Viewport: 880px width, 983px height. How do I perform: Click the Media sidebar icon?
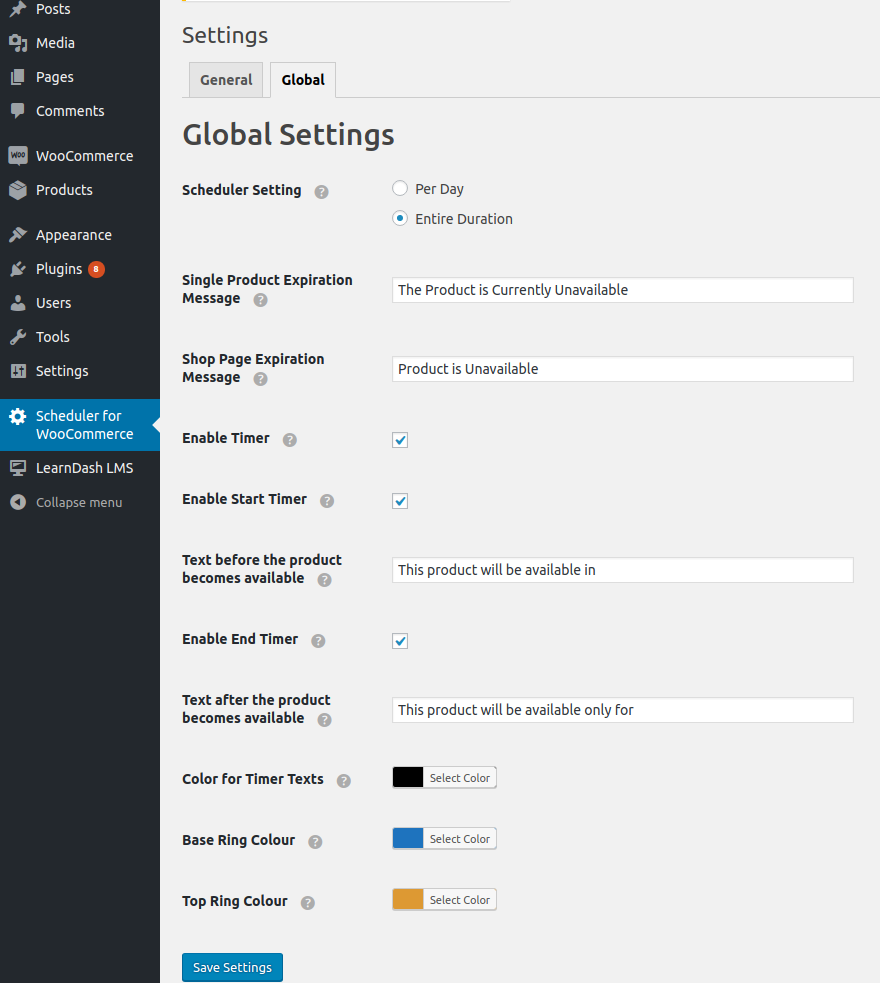tap(18, 43)
